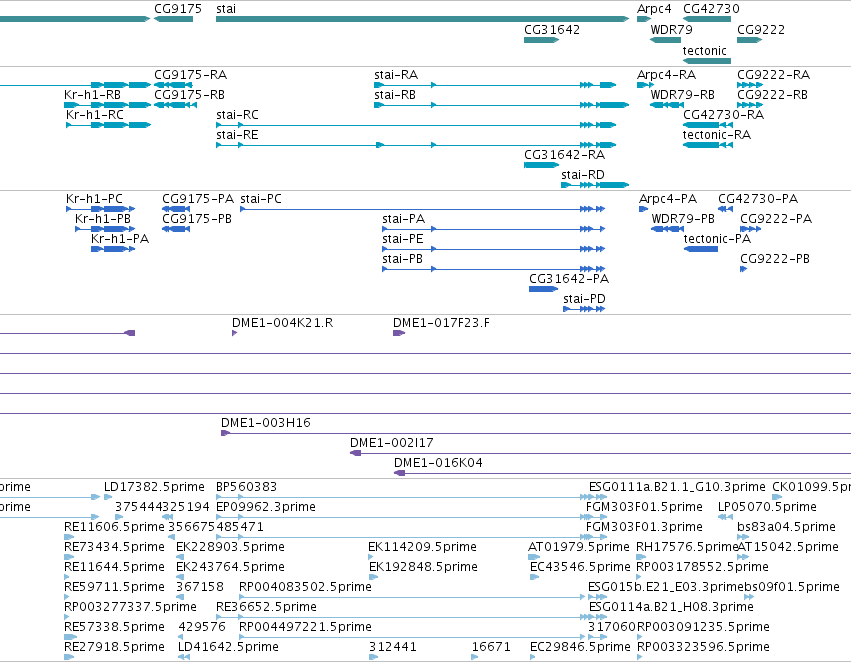Viewport: 851px width, 662px height.
Task: Select the CG42730-PA protein label
Action: (x=758, y=199)
